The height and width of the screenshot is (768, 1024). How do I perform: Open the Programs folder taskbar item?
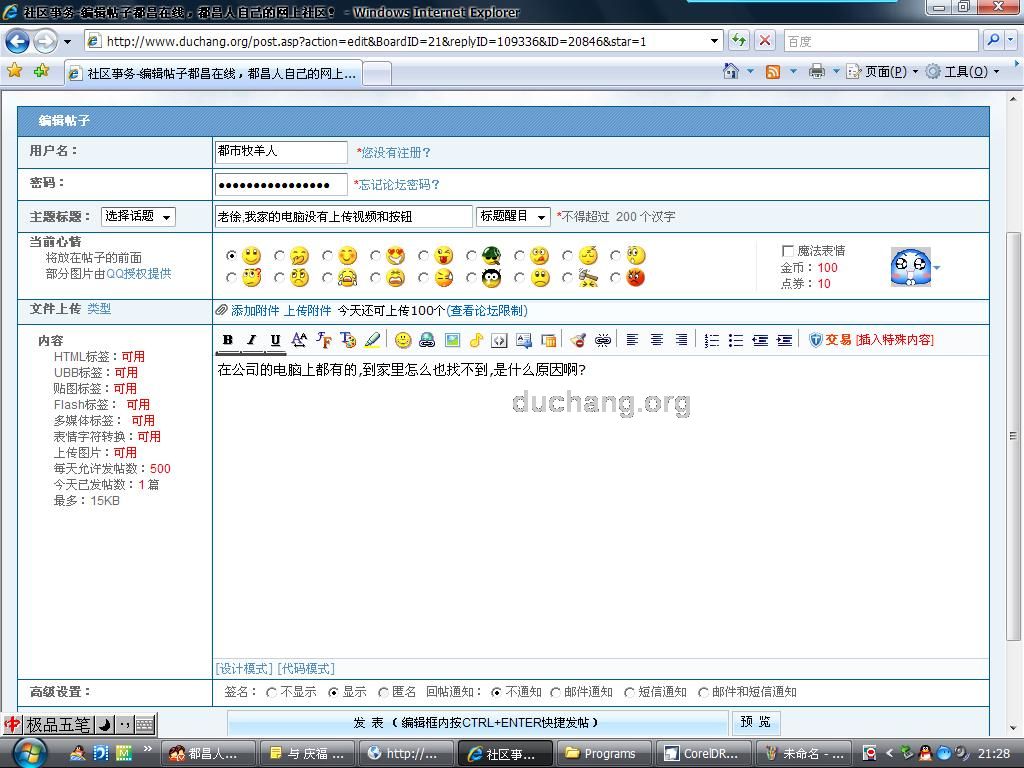pos(603,753)
